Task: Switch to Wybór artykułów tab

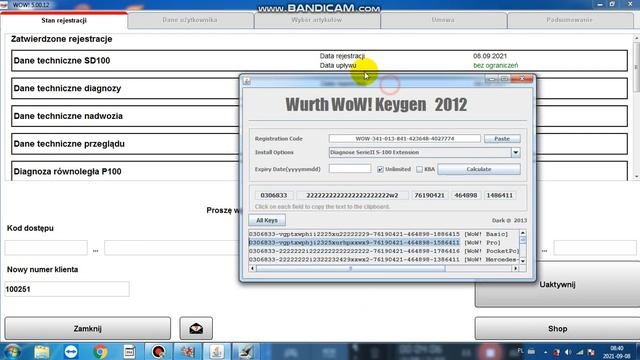Action: (x=317, y=20)
